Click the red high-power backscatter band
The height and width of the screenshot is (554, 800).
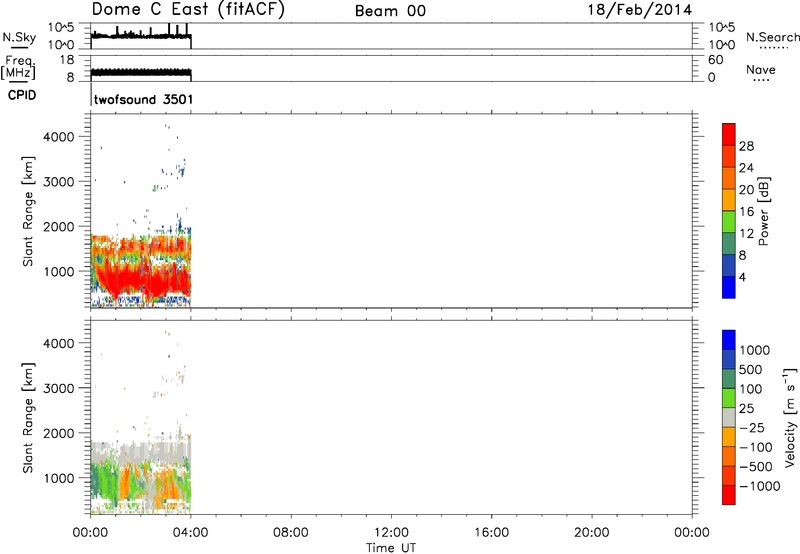143,278
